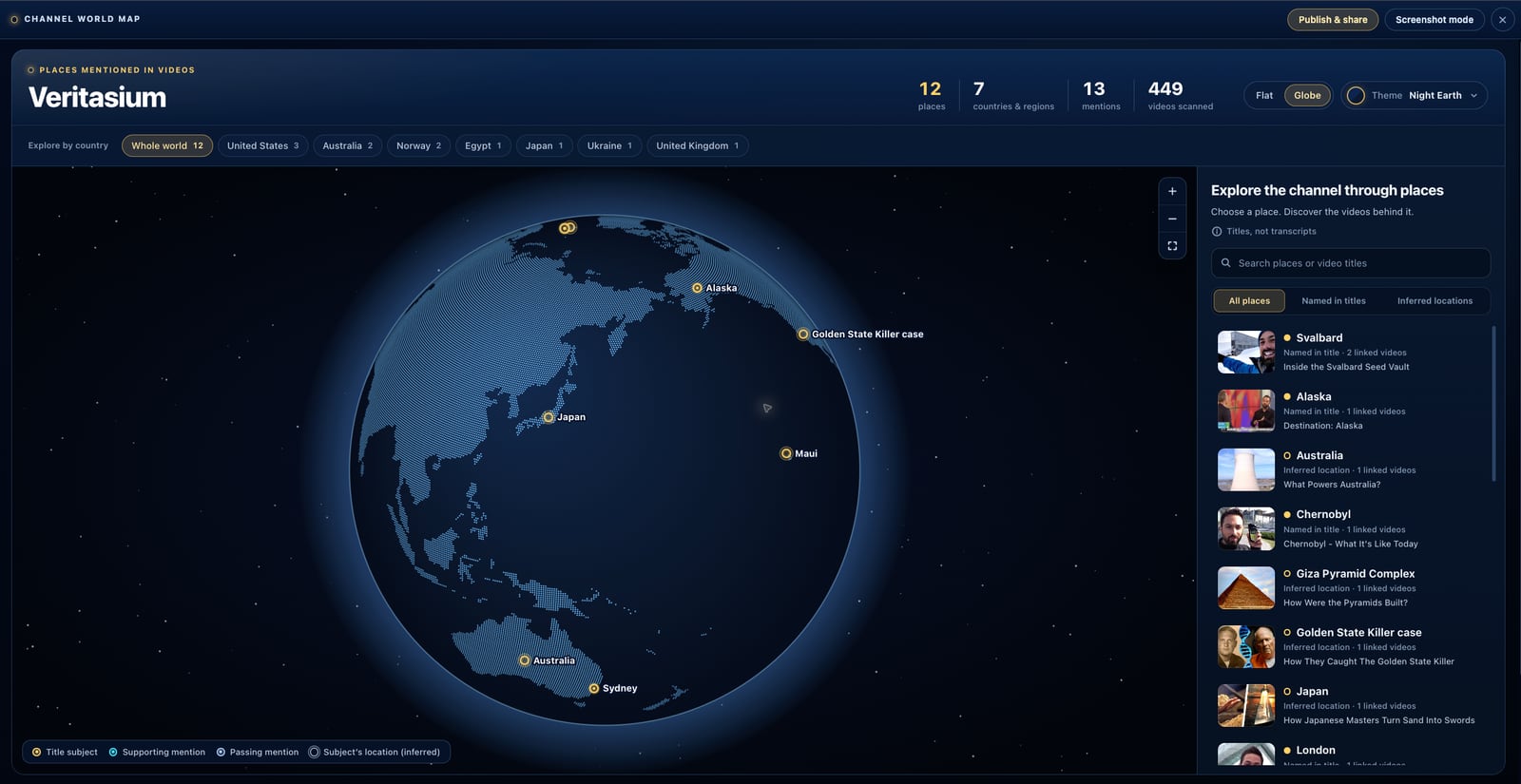The image size is (1521, 784).
Task: Filter by United States 3
Action: click(262, 145)
